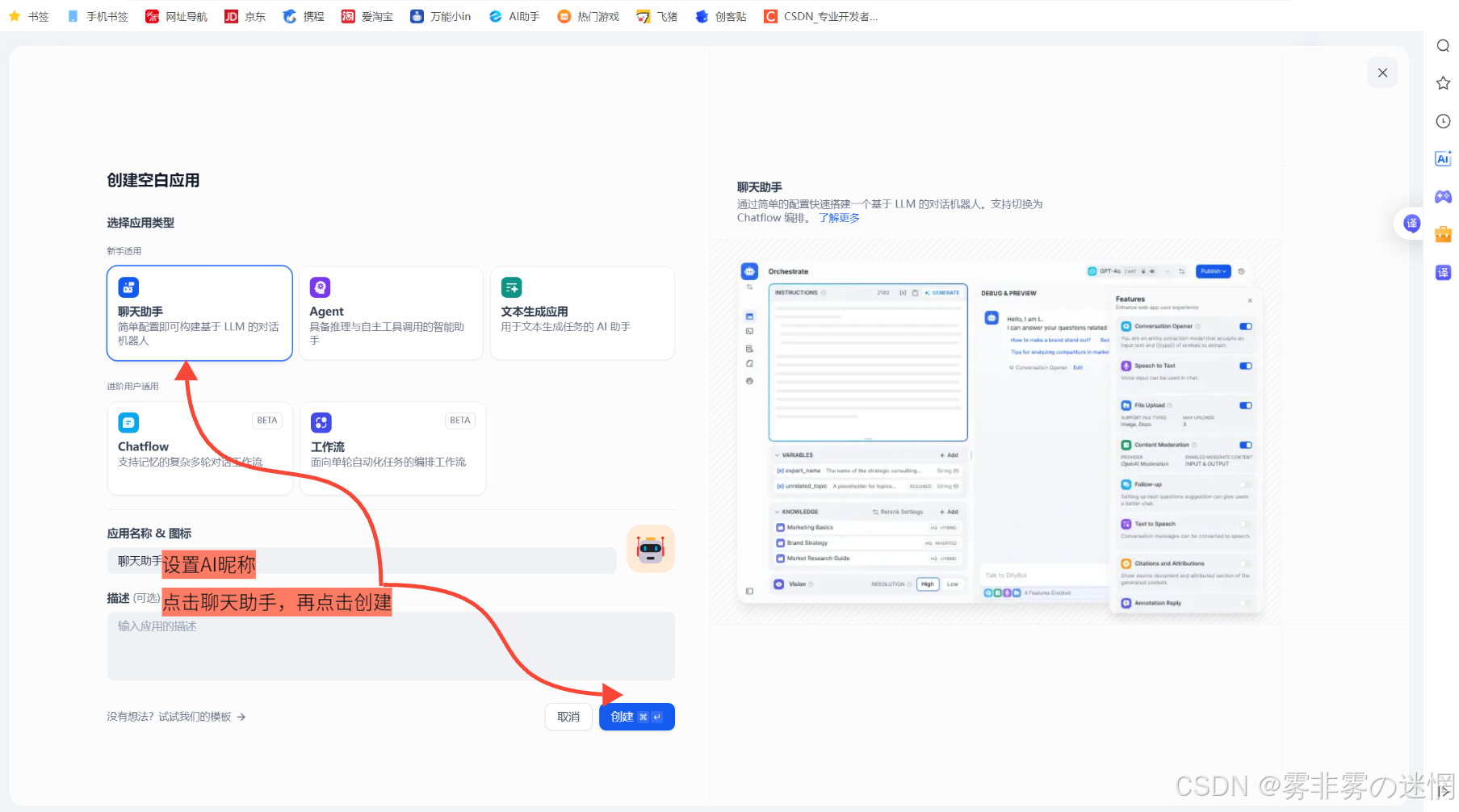Viewport: 1459px width, 812px height.
Task: Change the robot app icon
Action: pos(651,549)
